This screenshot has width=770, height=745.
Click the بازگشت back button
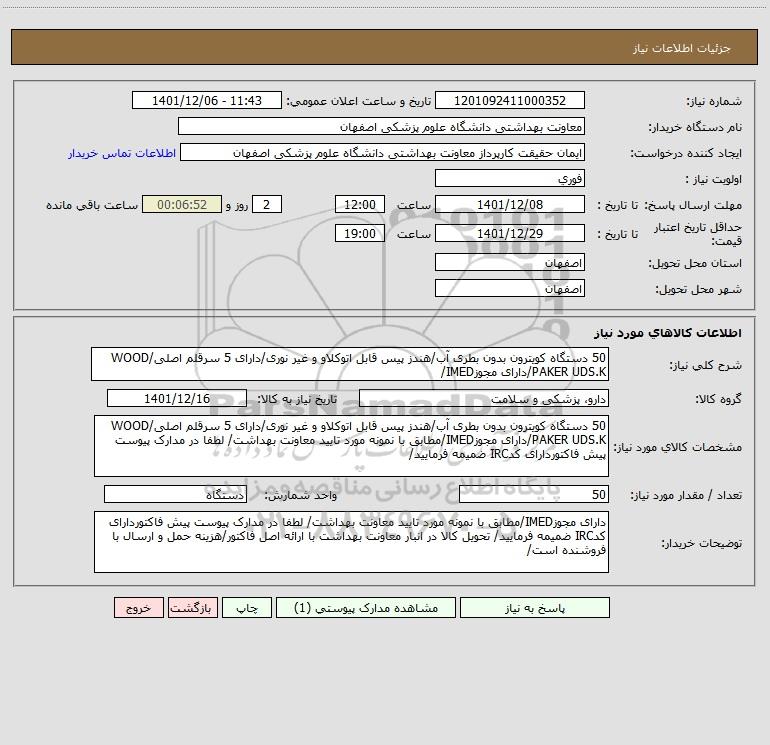click(x=192, y=607)
